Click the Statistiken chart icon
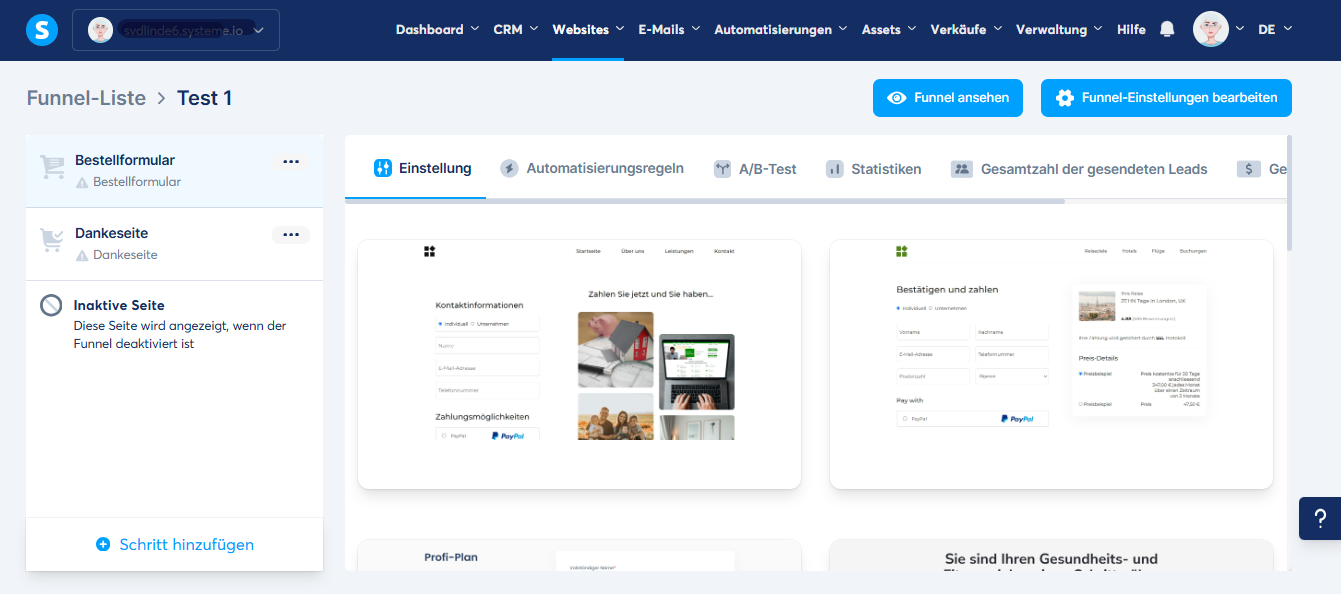The height and width of the screenshot is (594, 1341). pos(834,169)
